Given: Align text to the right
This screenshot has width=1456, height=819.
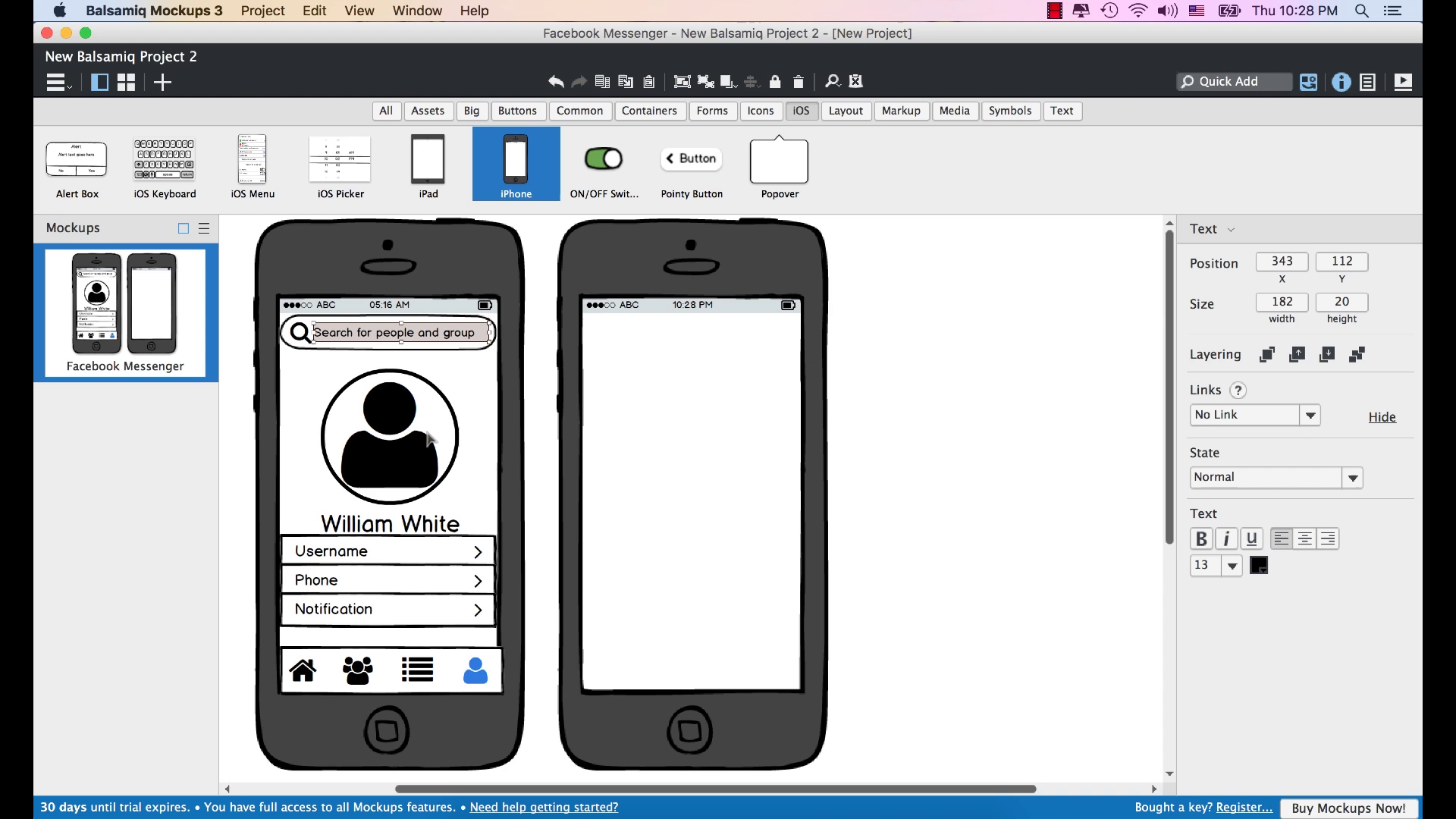Looking at the screenshot, I should point(1328,539).
